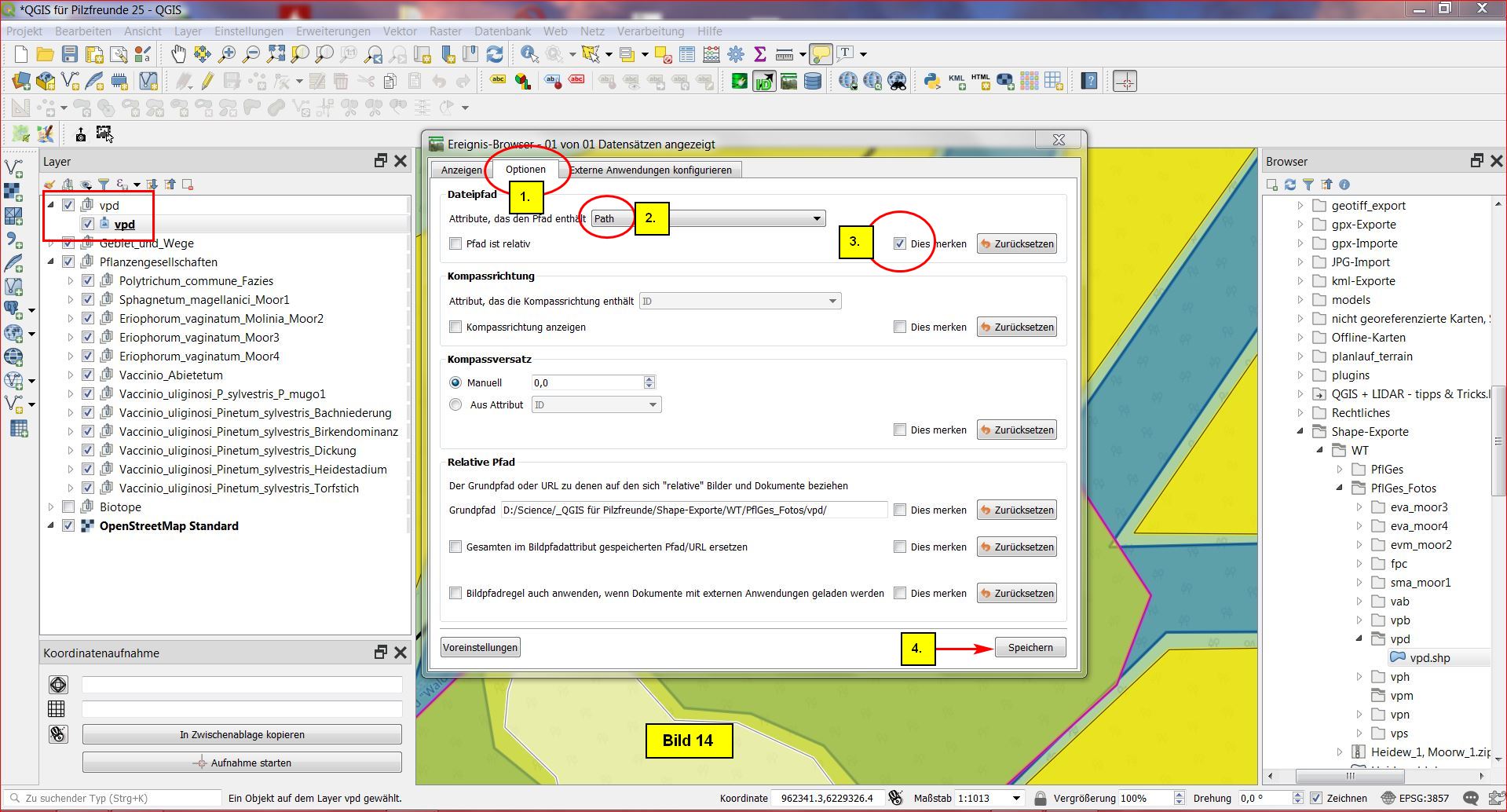Toggle the 'Pfad ist relativ' checkbox

coord(455,243)
